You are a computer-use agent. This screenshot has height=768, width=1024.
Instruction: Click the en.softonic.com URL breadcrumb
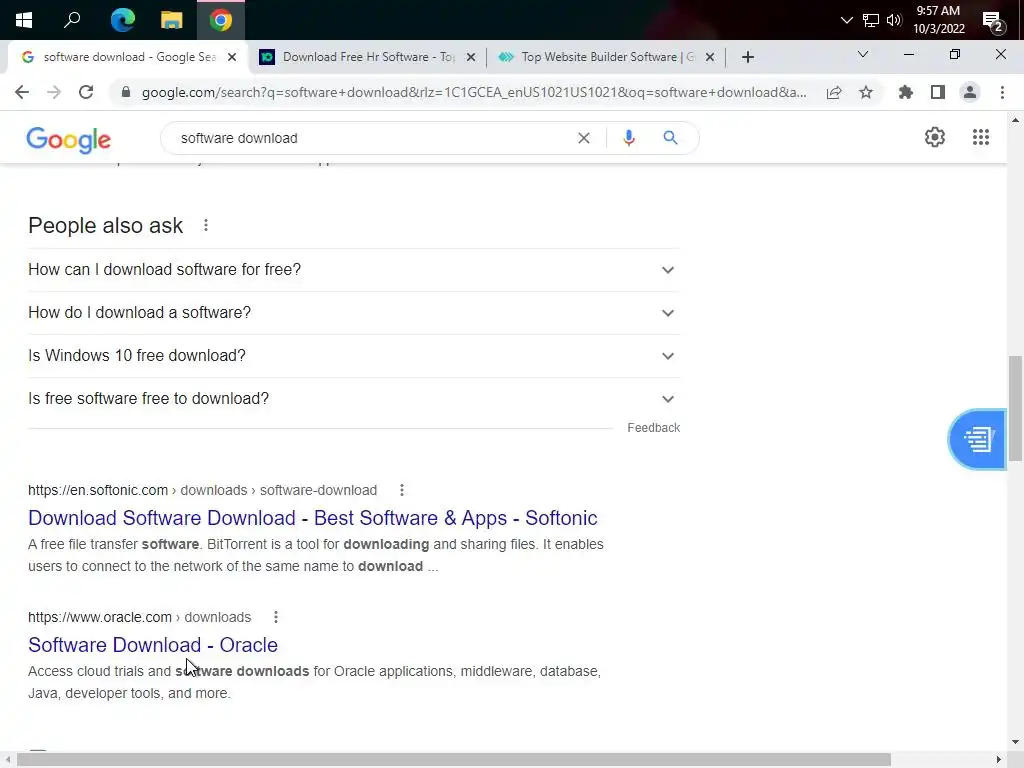click(202, 490)
